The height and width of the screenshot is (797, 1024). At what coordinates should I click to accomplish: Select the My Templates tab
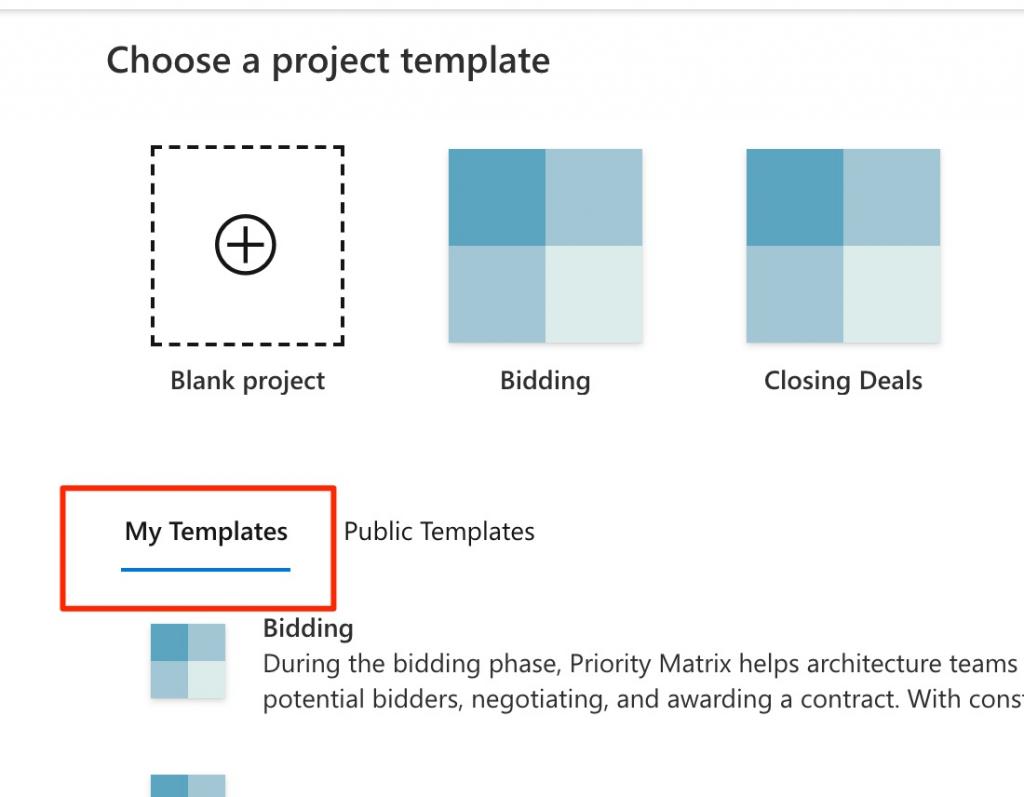point(205,531)
